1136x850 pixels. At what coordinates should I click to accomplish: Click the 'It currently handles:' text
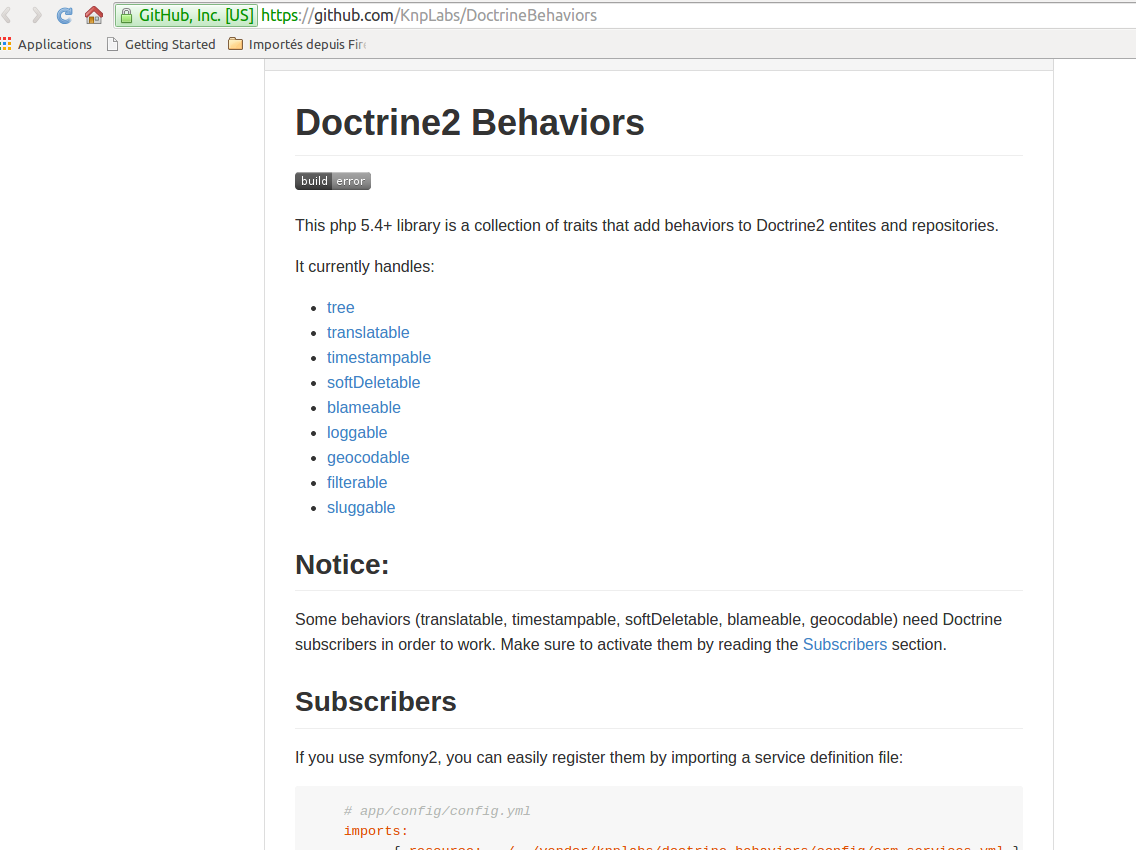364,267
